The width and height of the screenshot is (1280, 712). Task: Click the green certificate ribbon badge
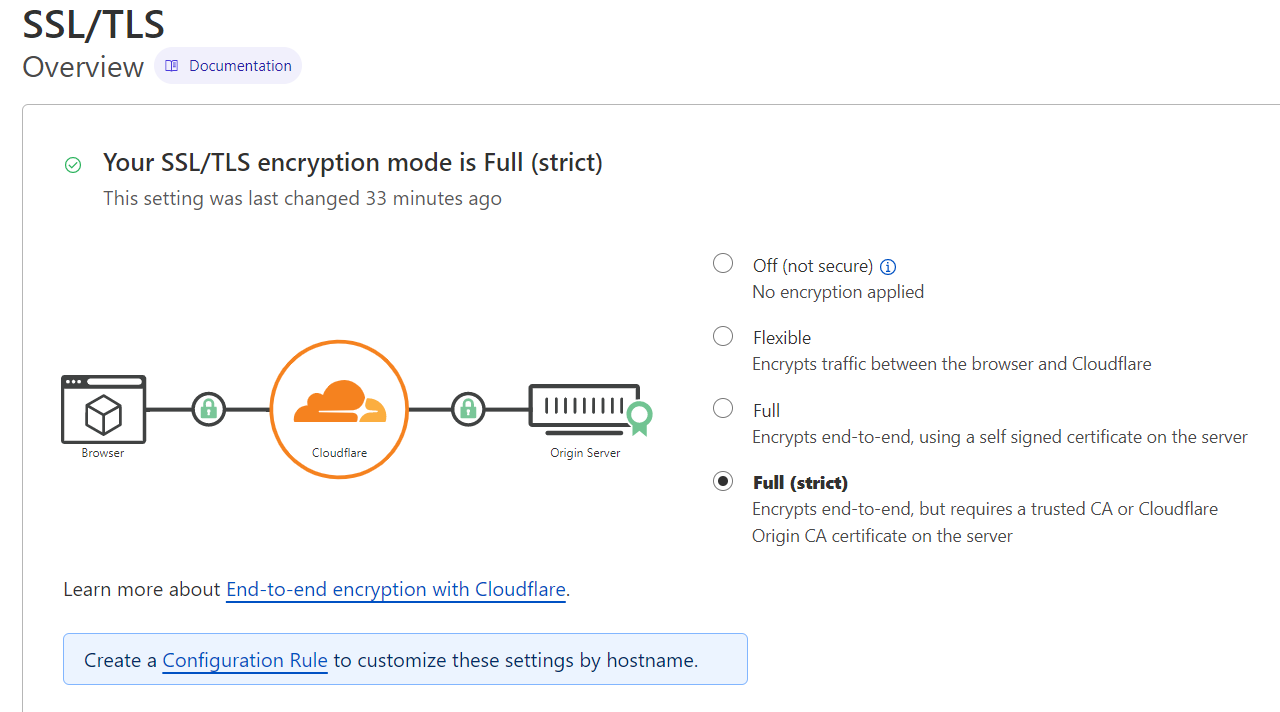pyautogui.click(x=640, y=416)
